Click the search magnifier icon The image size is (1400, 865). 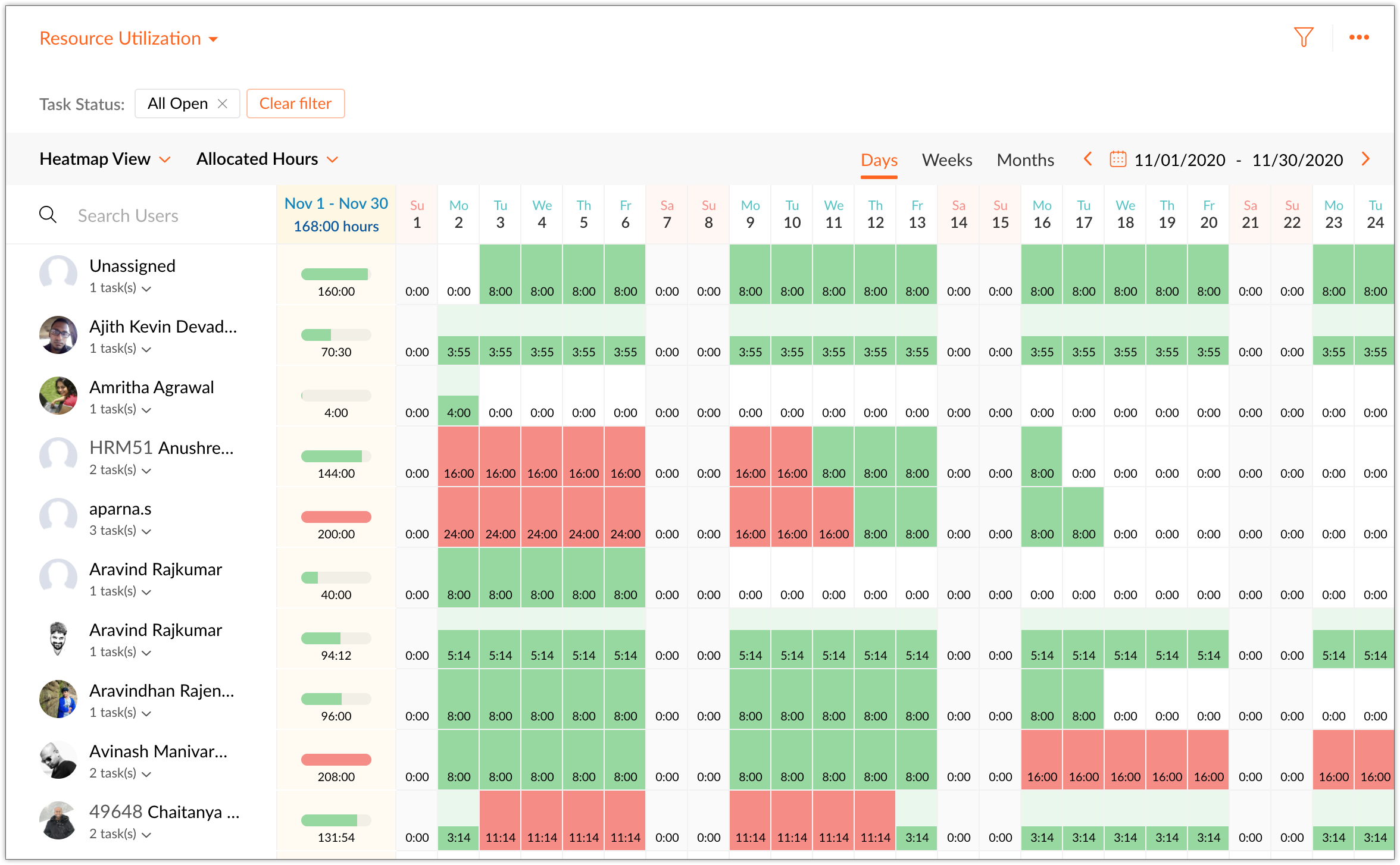tap(48, 215)
